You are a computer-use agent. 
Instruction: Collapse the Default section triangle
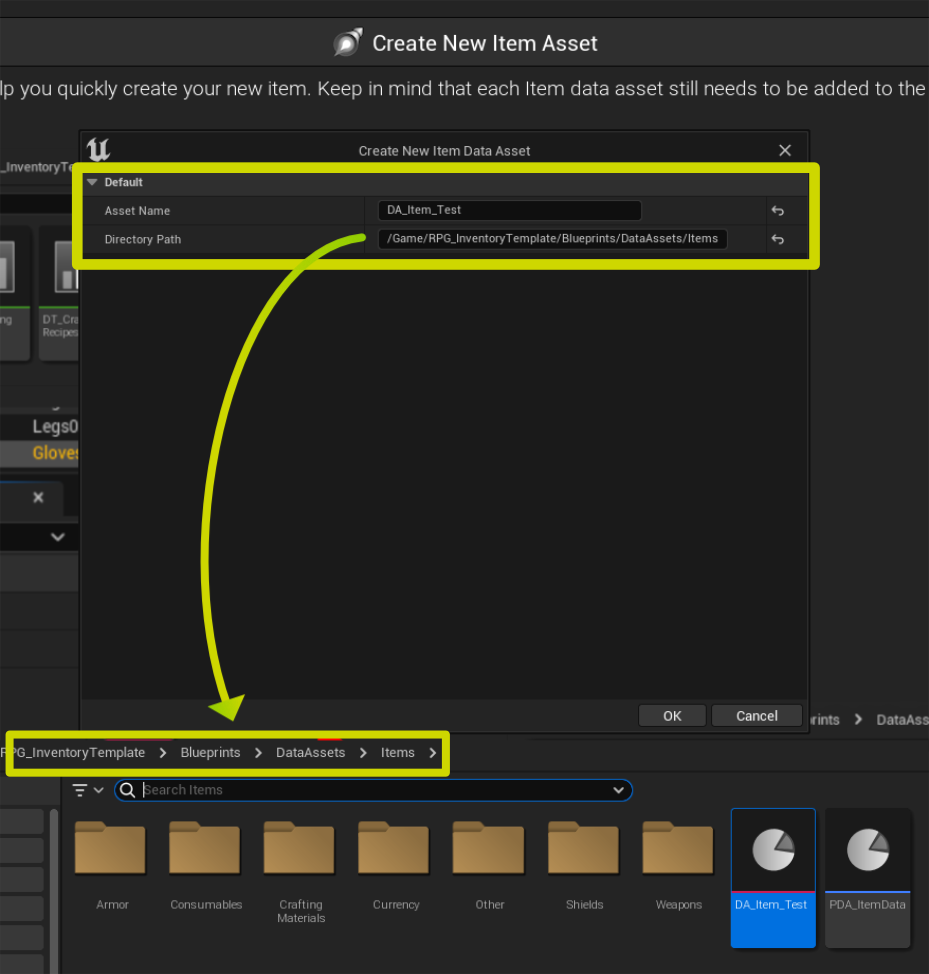tap(92, 183)
